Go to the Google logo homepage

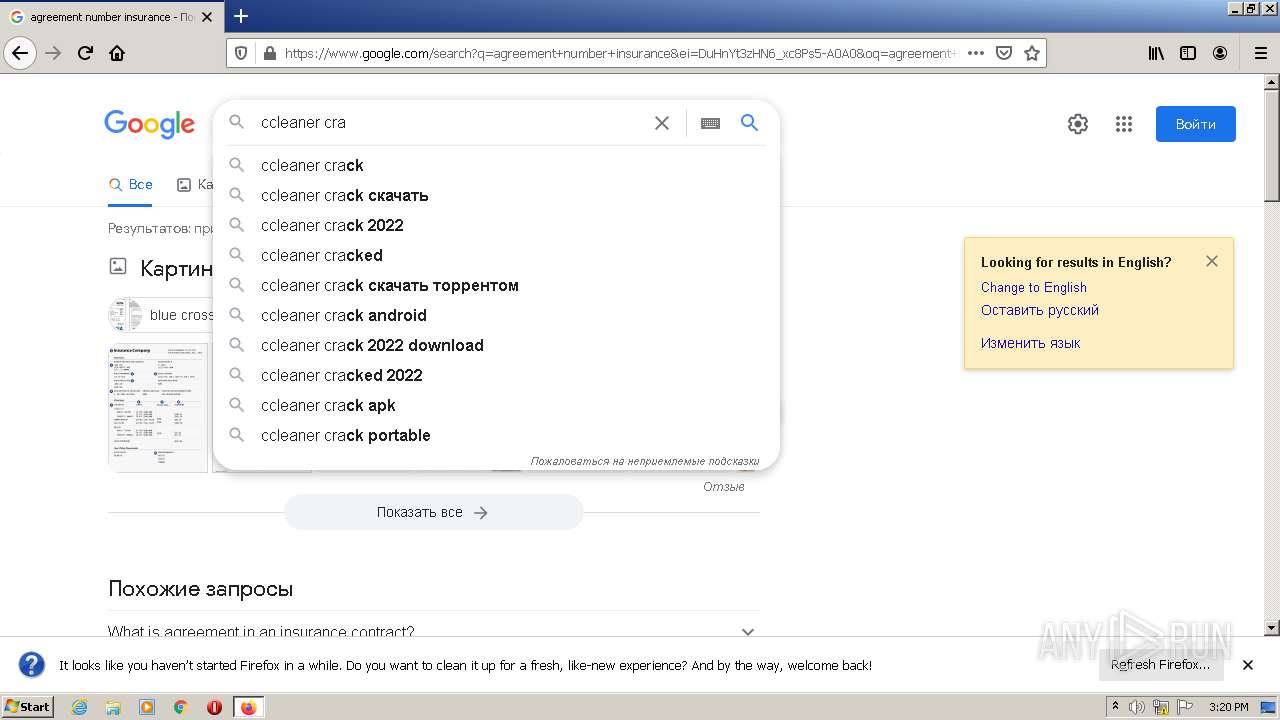149,124
